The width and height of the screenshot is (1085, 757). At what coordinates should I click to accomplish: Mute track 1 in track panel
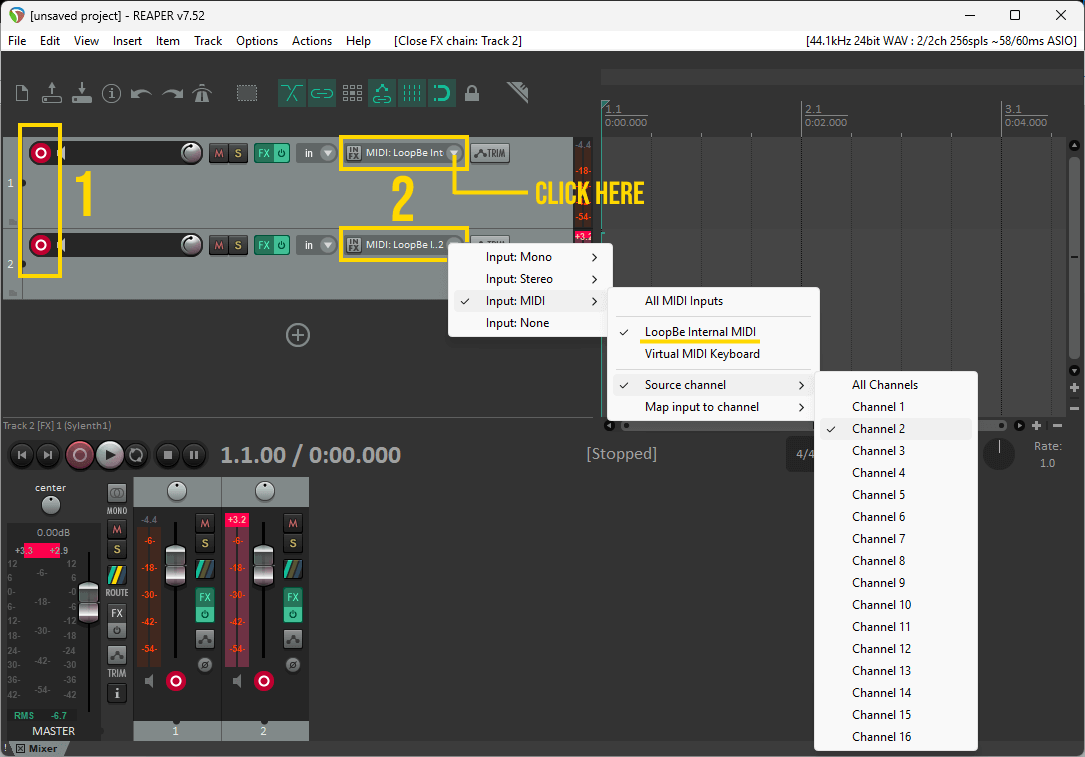[218, 153]
